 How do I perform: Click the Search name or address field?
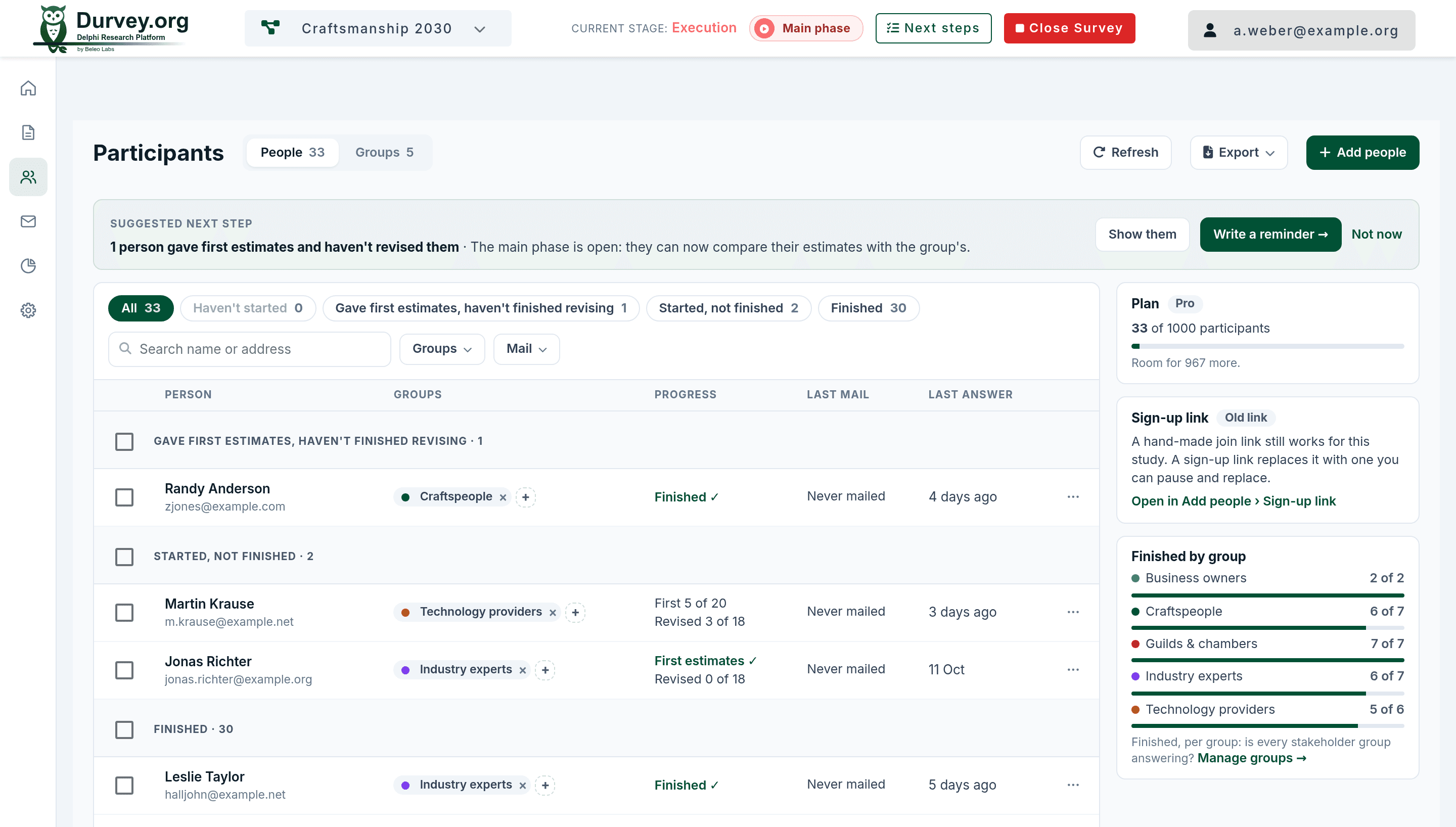tap(249, 349)
